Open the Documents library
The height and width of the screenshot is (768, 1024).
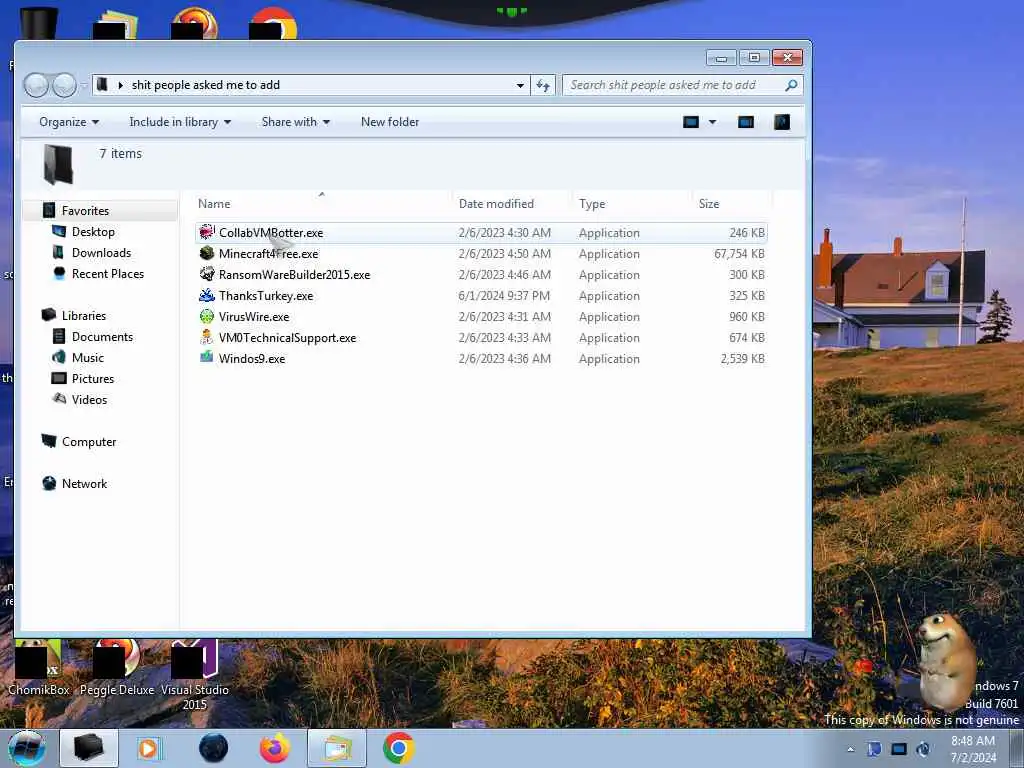(102, 336)
